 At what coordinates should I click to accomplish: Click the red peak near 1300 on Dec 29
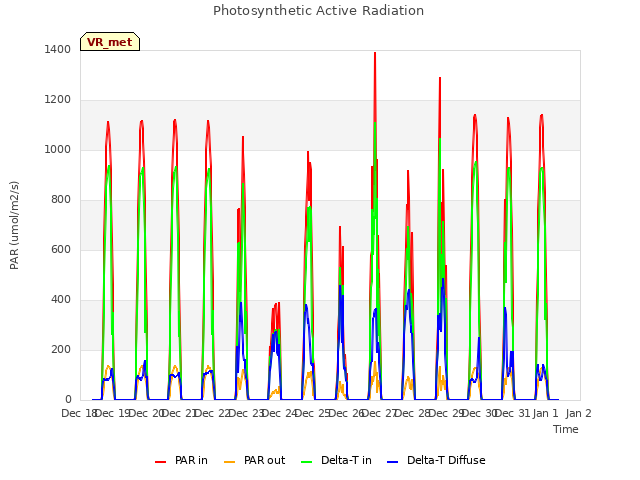(x=440, y=78)
